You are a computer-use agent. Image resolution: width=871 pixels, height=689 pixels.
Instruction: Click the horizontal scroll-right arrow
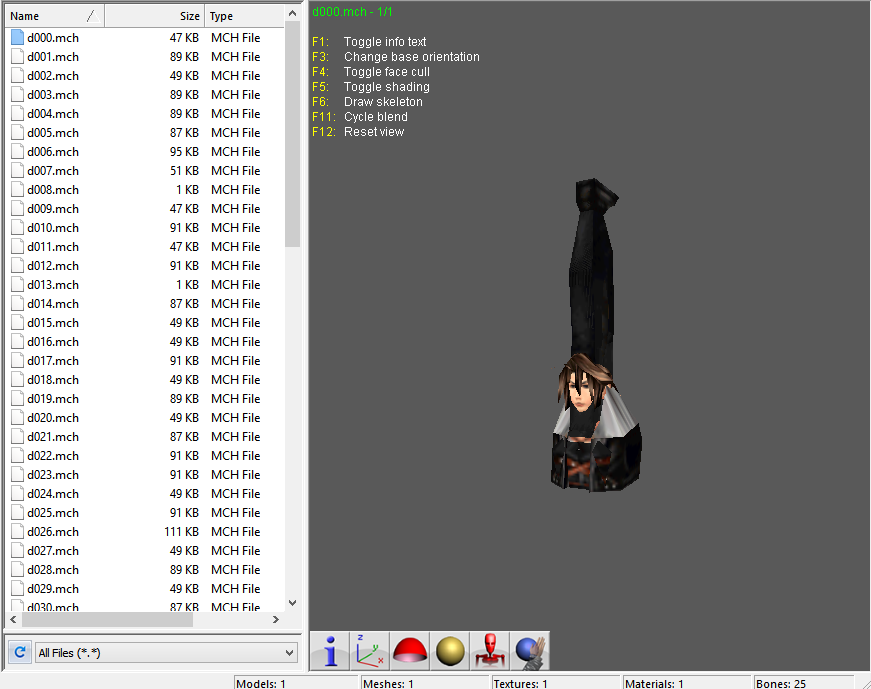point(276,619)
